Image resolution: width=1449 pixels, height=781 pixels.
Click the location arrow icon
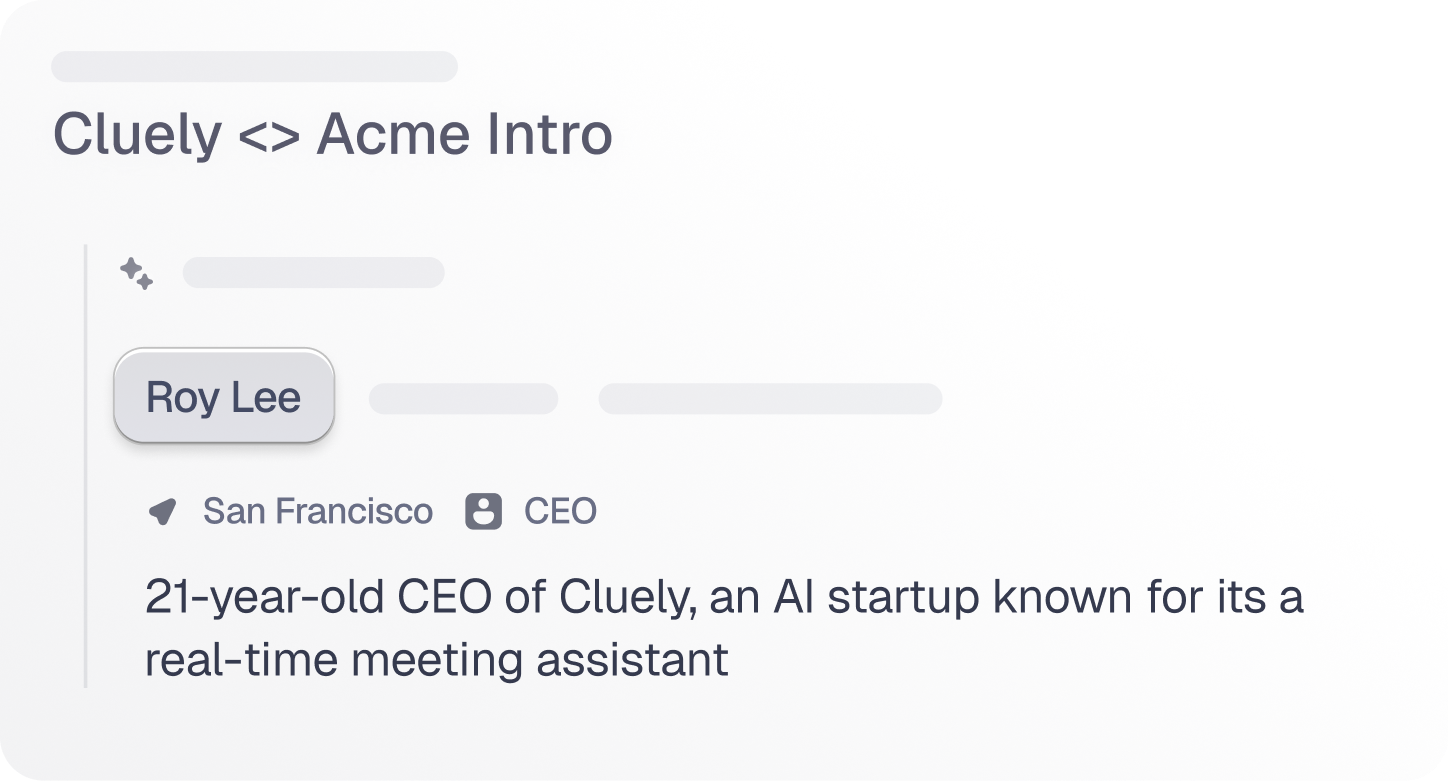click(162, 512)
